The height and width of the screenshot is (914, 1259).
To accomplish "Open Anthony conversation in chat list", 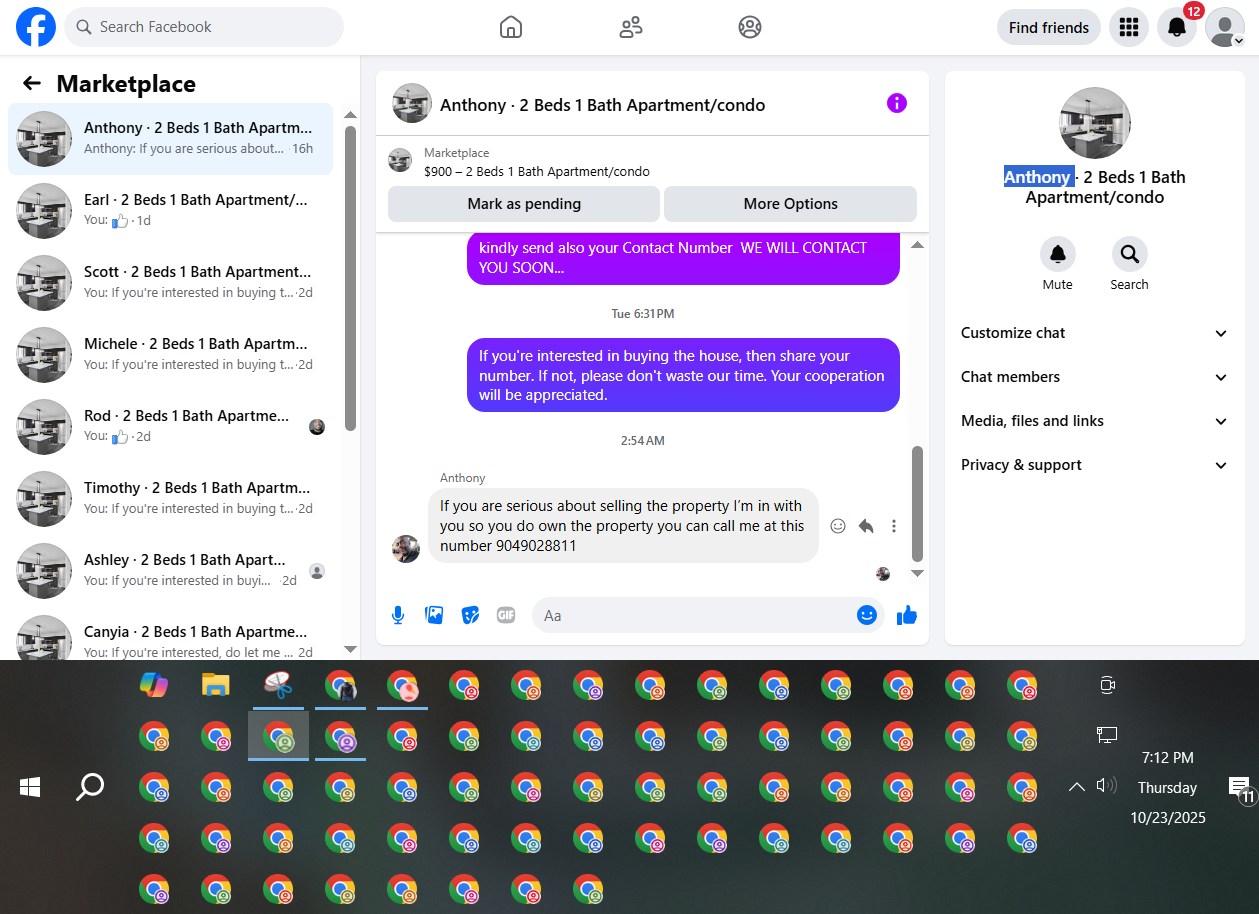I will click(170, 139).
